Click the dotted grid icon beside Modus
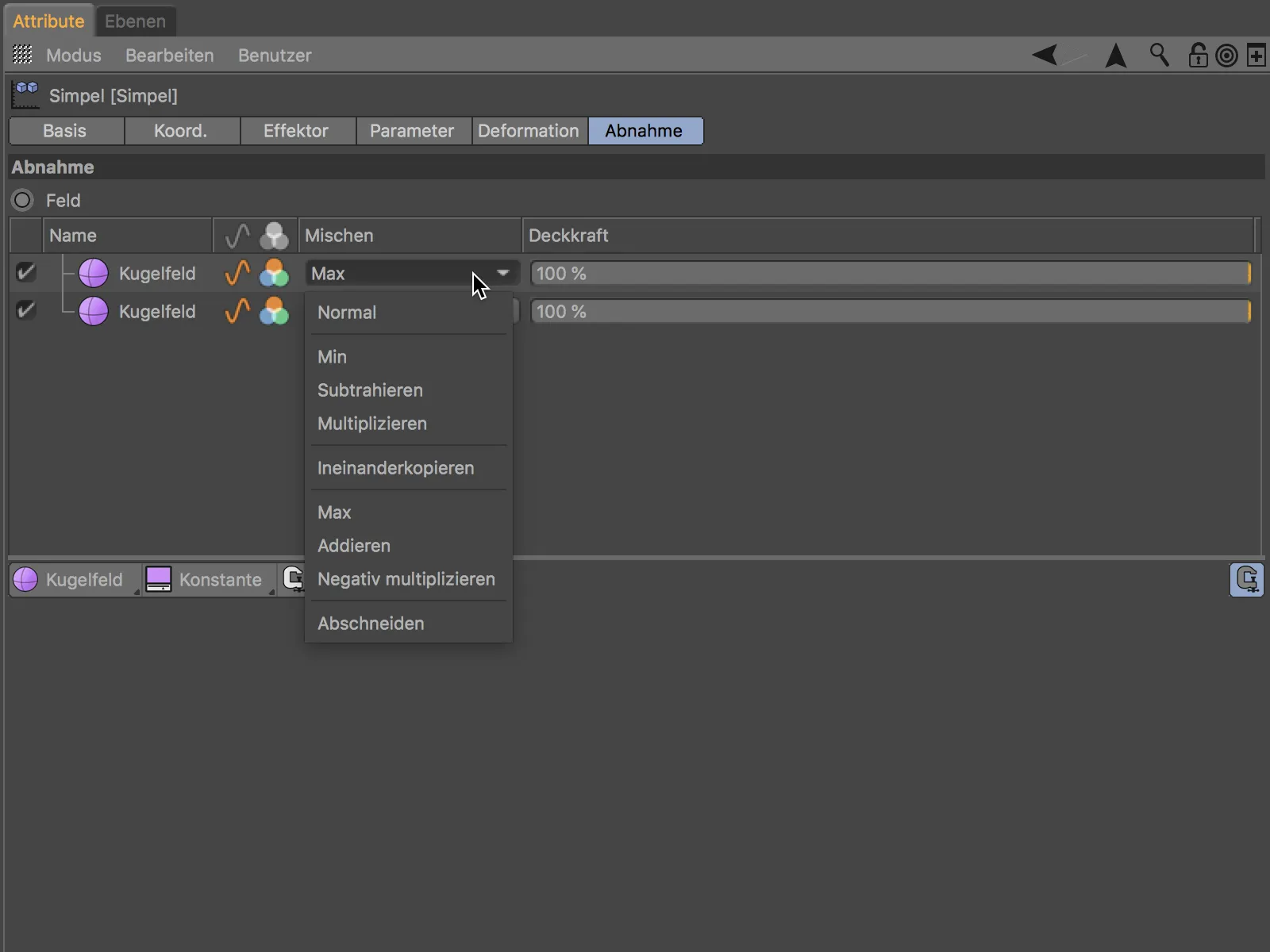 (22, 55)
